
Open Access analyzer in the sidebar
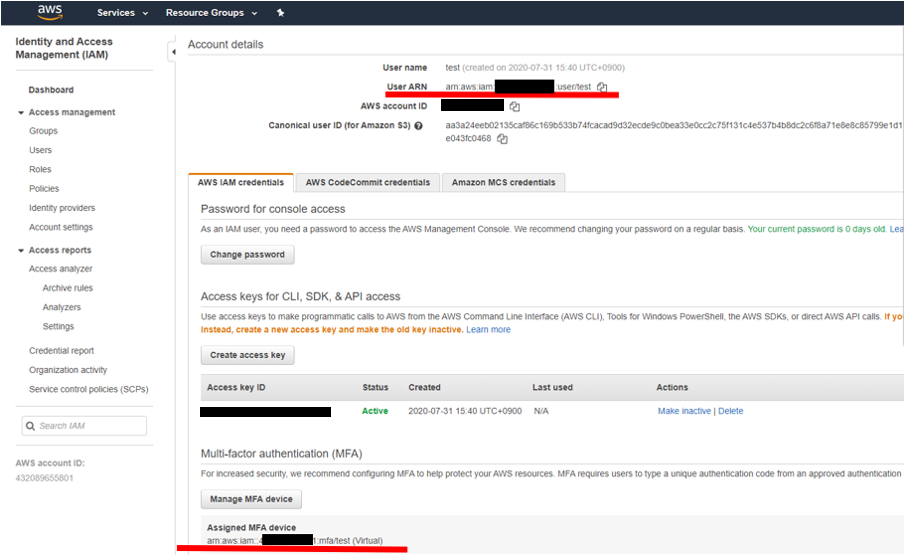coord(61,269)
